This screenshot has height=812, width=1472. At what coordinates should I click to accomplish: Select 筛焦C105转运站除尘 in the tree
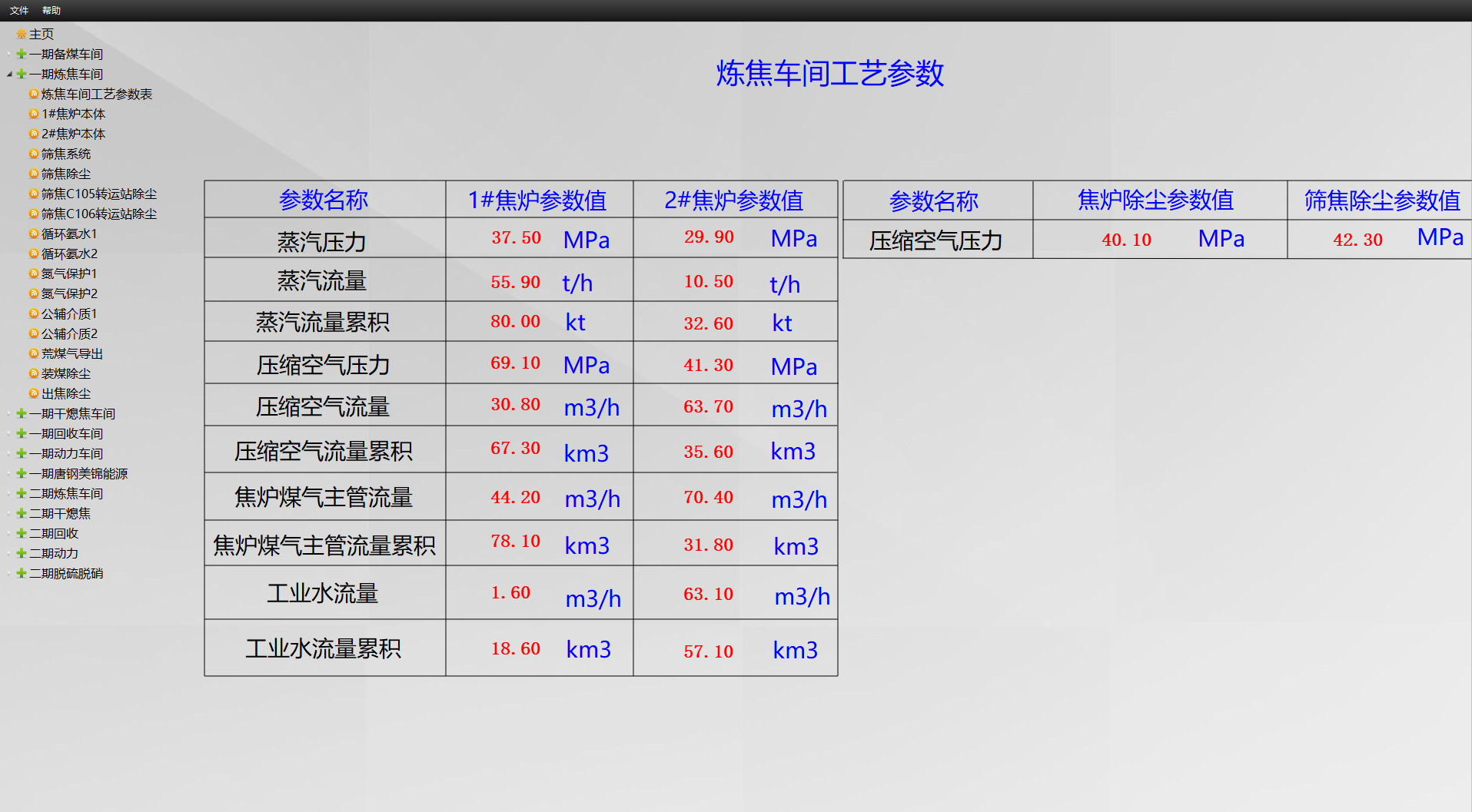[x=98, y=194]
